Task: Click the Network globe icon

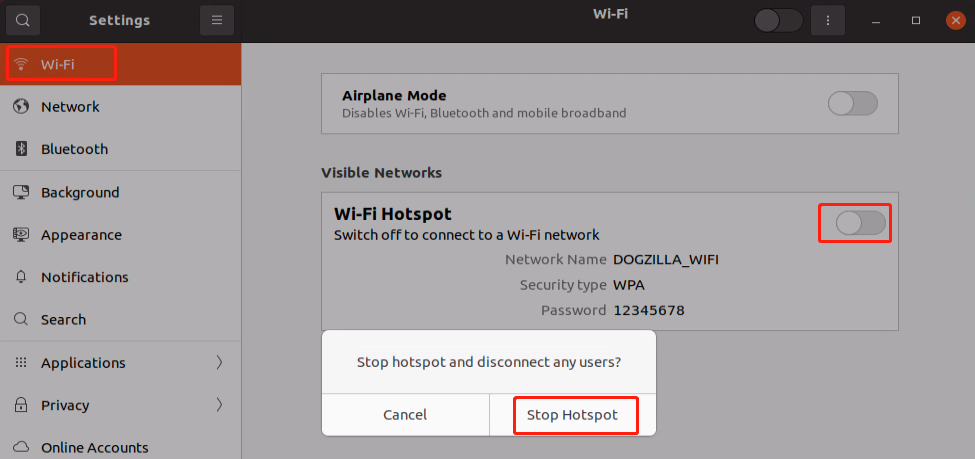Action: (x=20, y=107)
